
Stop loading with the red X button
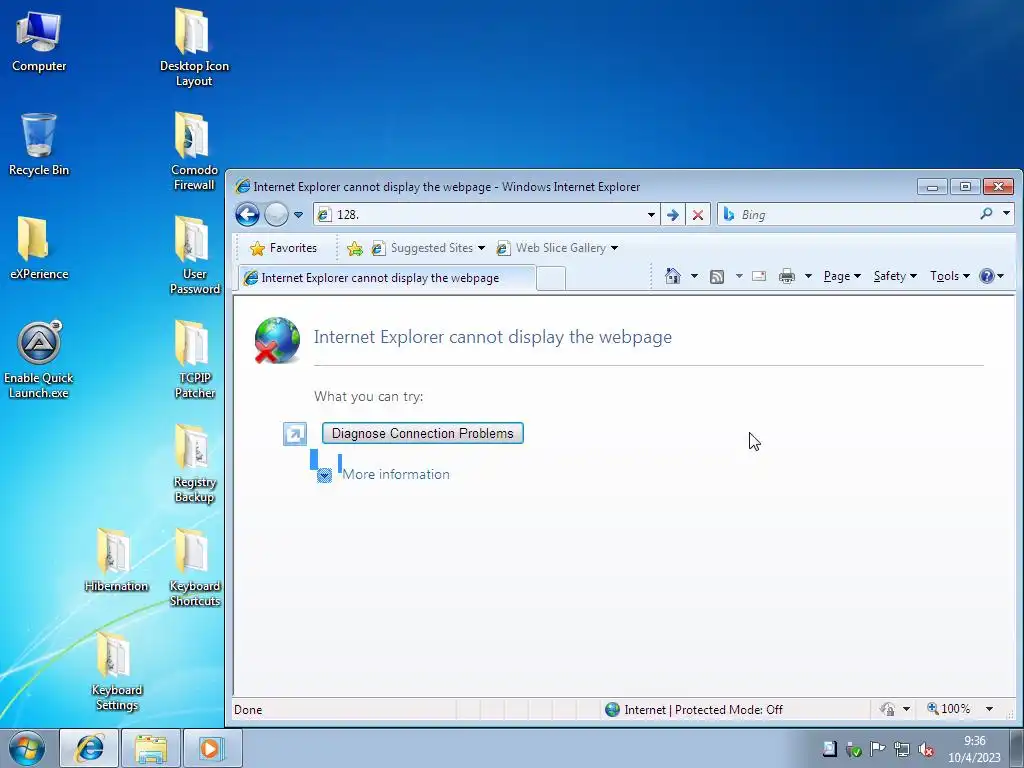point(697,215)
